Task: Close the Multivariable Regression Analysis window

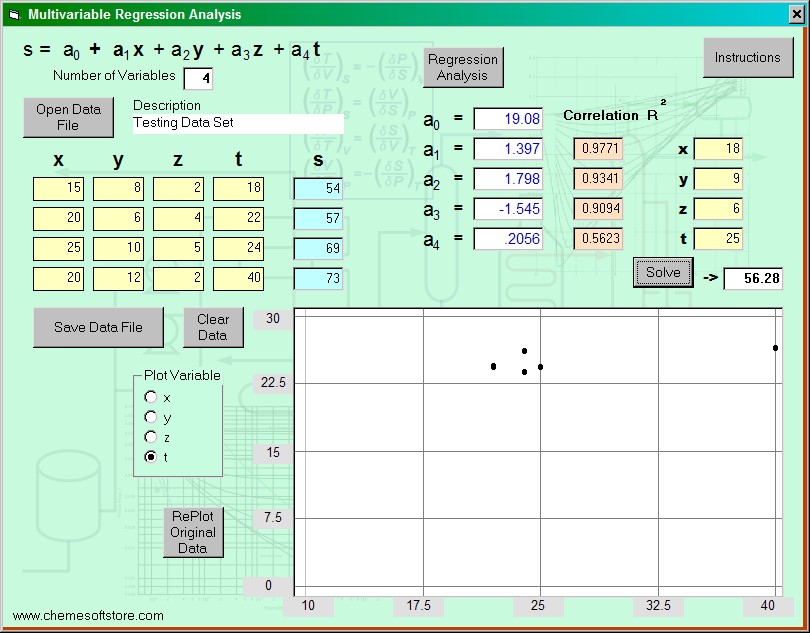Action: (797, 15)
